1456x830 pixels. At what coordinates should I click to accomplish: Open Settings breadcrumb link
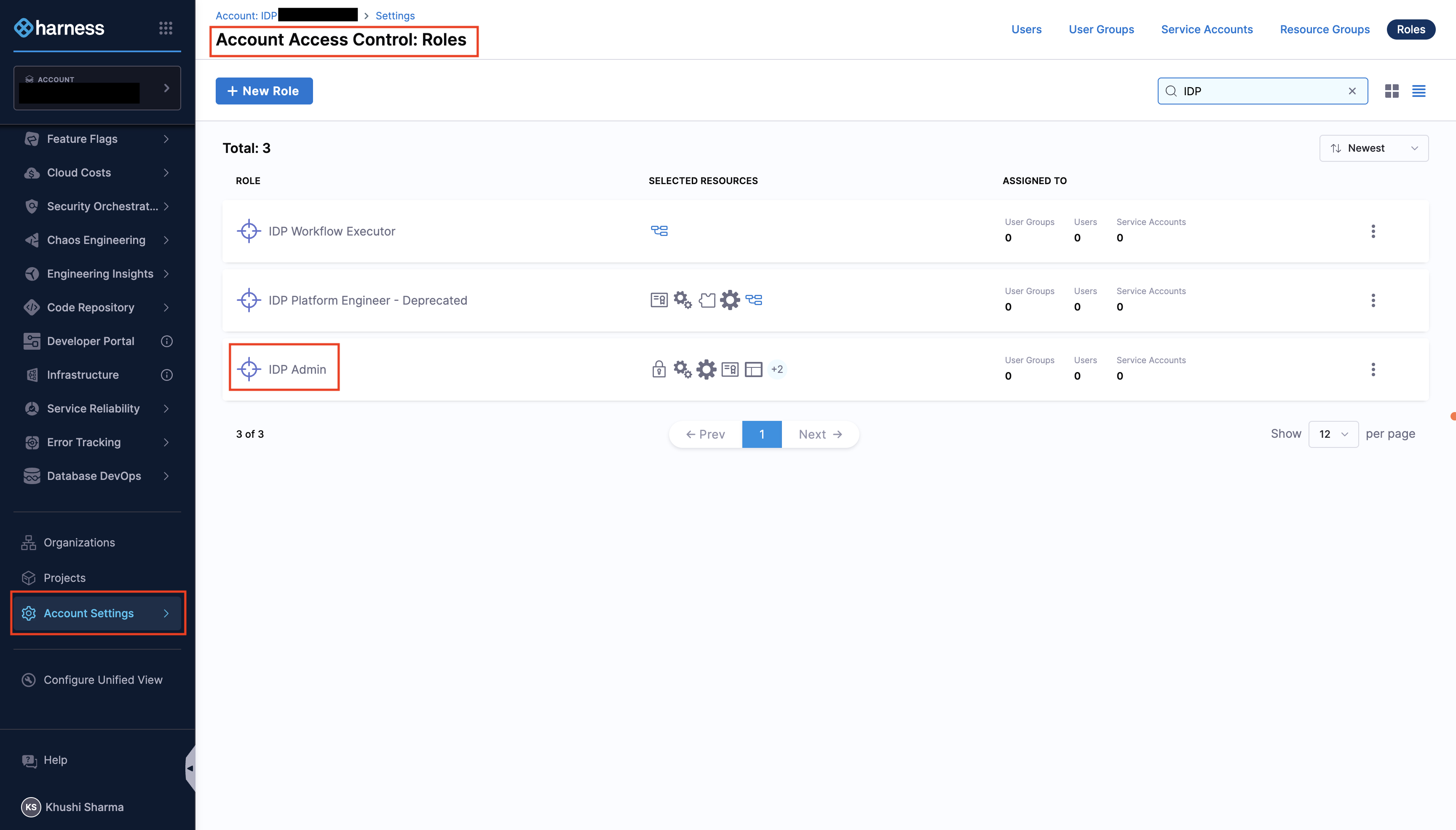tap(395, 16)
